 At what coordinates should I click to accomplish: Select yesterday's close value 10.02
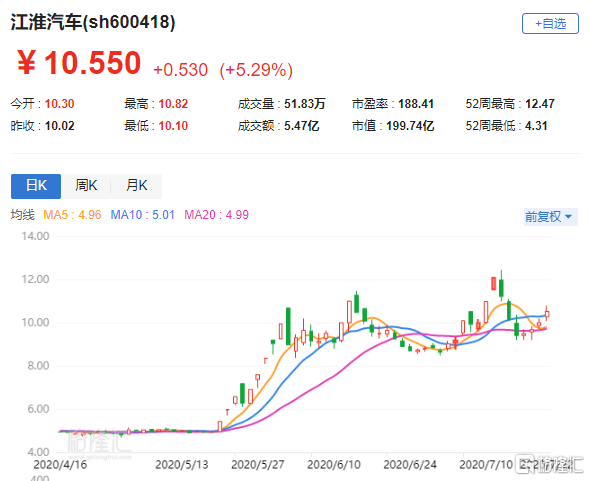pos(59,126)
